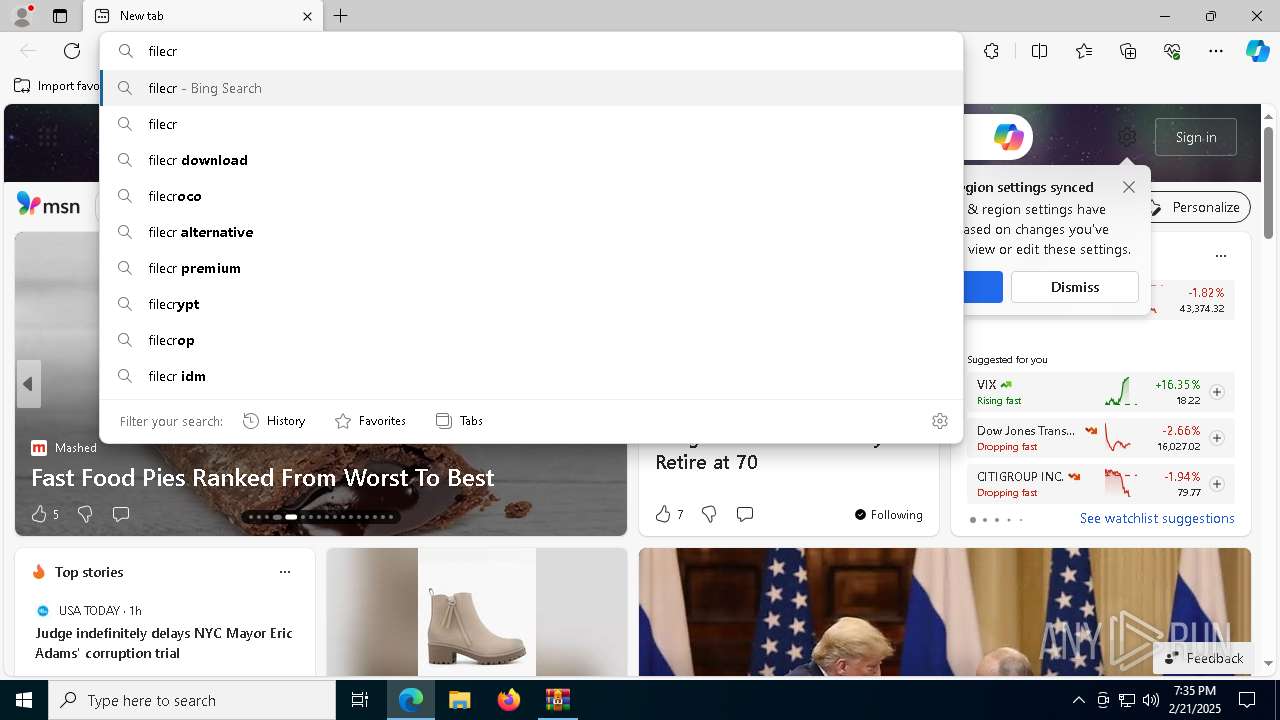Open the volume control in system tray
Image resolution: width=1280 pixels, height=720 pixels.
1151,701
